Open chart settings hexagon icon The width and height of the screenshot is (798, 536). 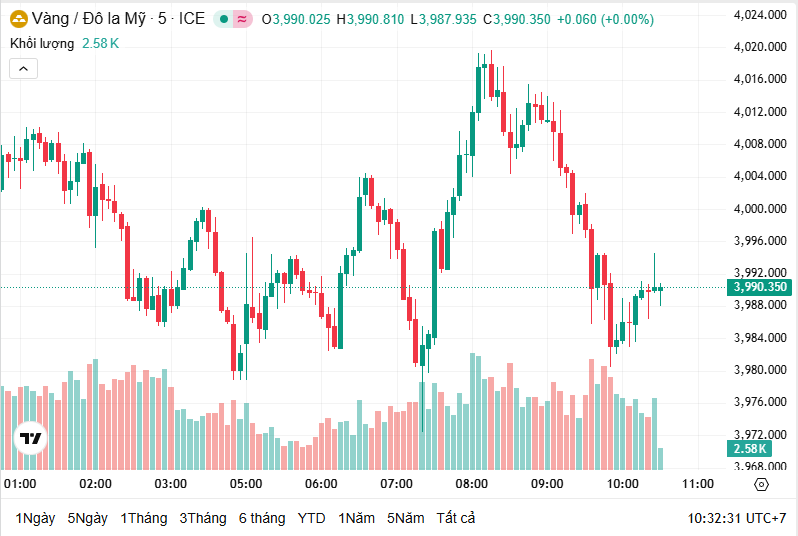(761, 484)
